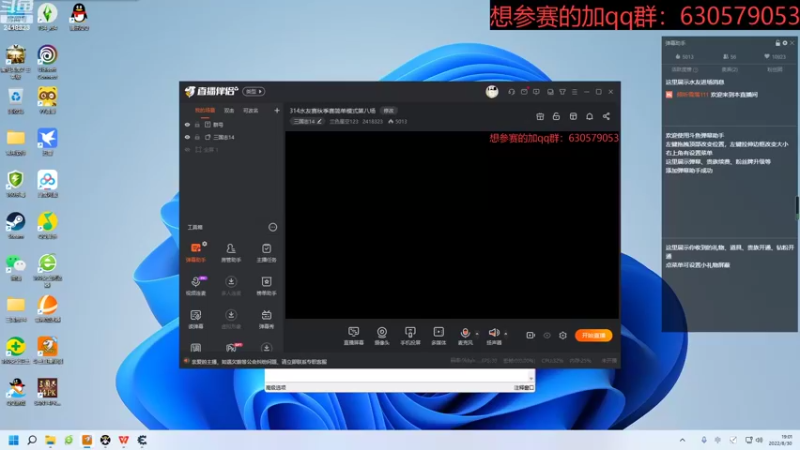
Task: Open the 房管助手 tool icon
Action: coord(231,253)
